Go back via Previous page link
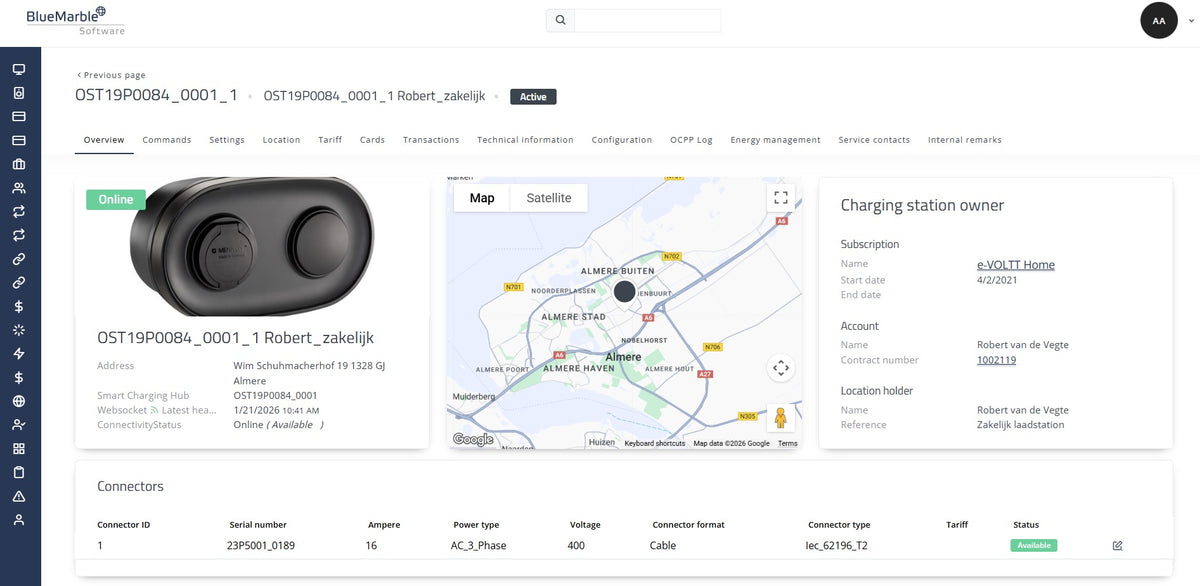The height and width of the screenshot is (586, 1200). tap(111, 75)
